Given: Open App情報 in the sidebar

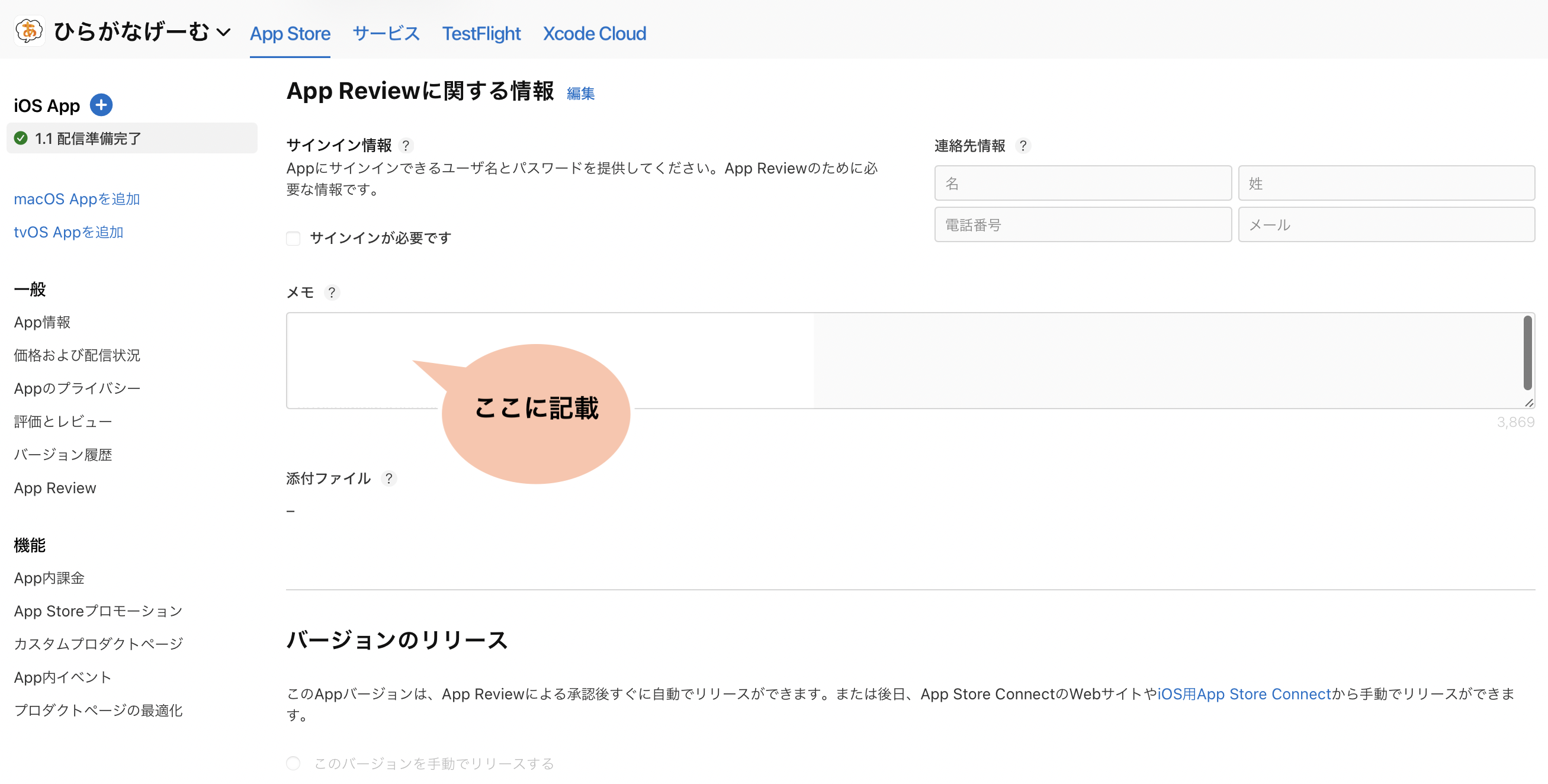Looking at the screenshot, I should click(42, 323).
